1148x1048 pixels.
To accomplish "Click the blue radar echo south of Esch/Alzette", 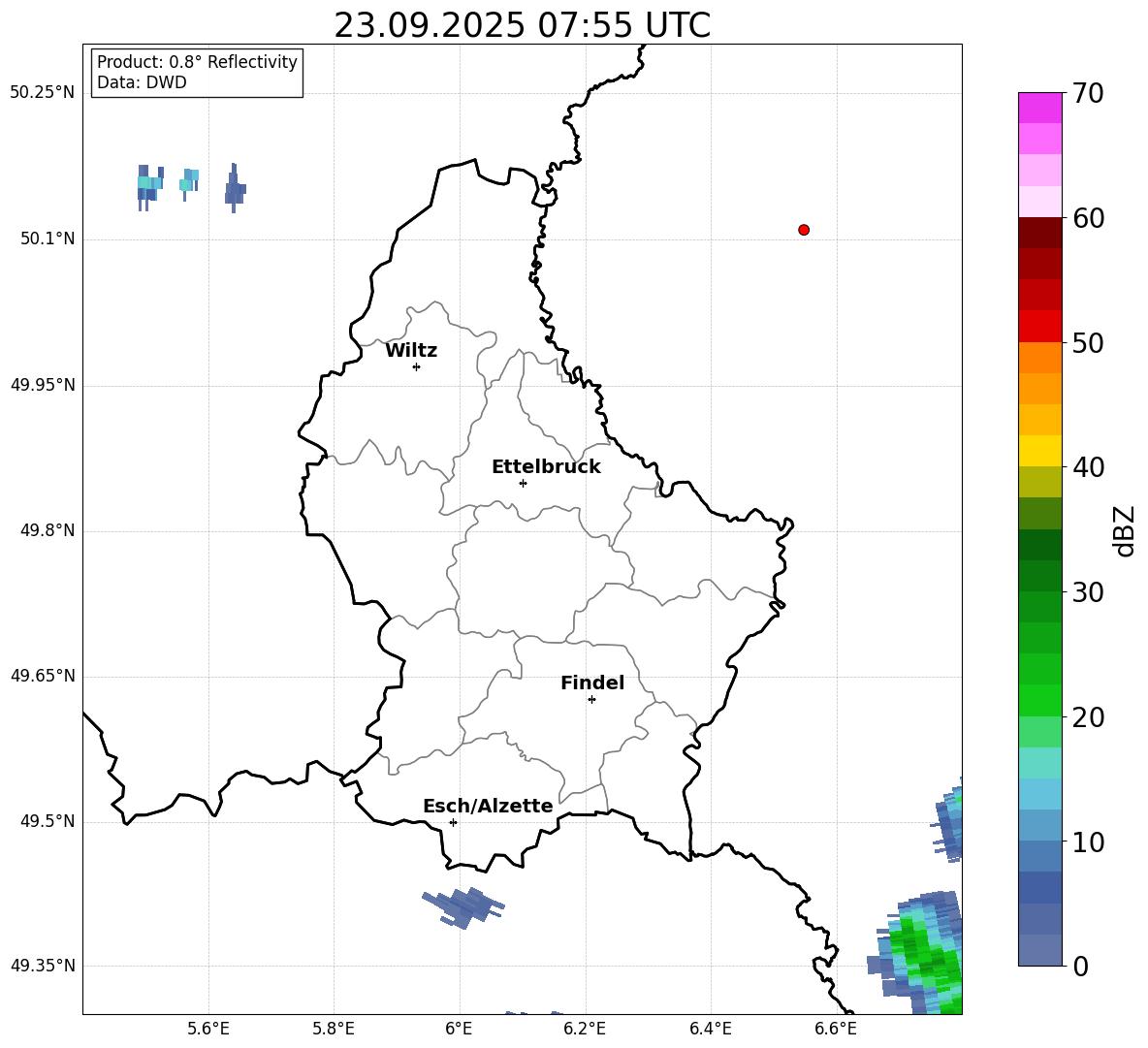I will tap(463, 907).
